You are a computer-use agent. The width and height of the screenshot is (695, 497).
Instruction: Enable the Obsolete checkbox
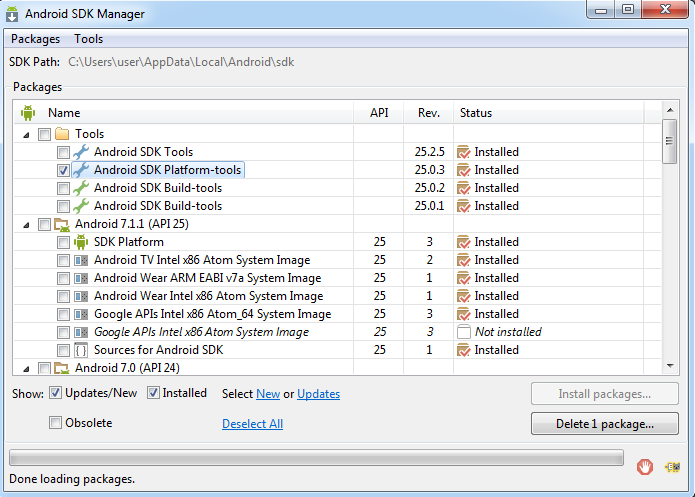click(x=55, y=423)
